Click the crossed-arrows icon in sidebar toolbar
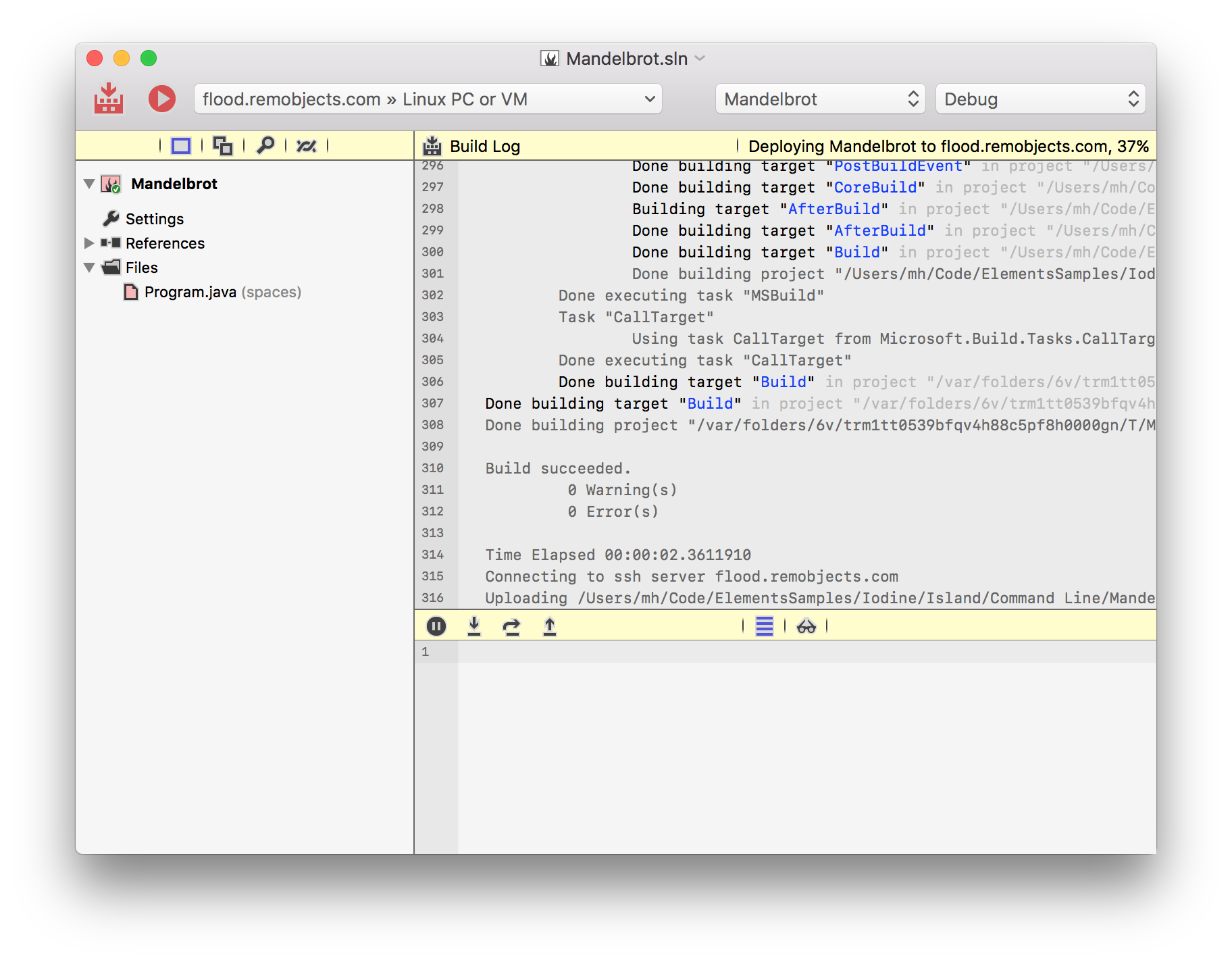The height and width of the screenshot is (962, 1232). point(307,146)
